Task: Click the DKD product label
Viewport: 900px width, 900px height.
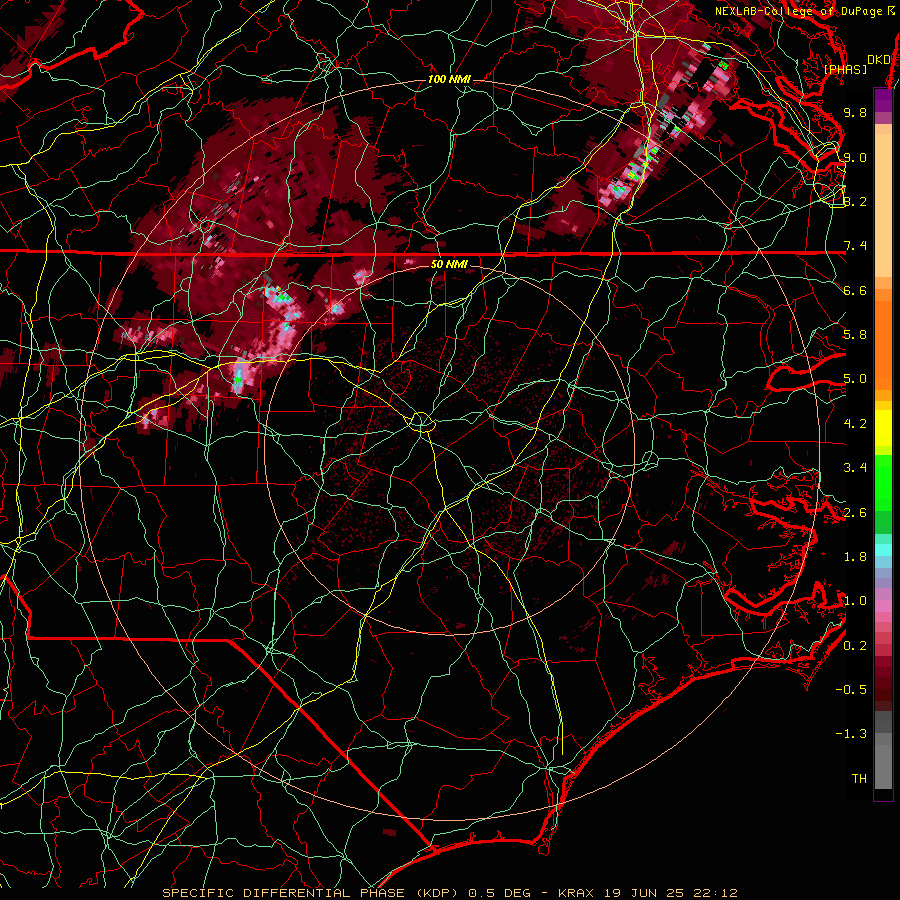Action: click(x=878, y=60)
